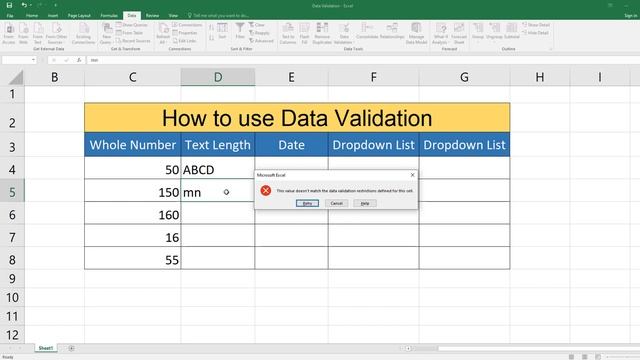This screenshot has width=640, height=360.
Task: Click the From Web icon
Action: tap(23, 33)
